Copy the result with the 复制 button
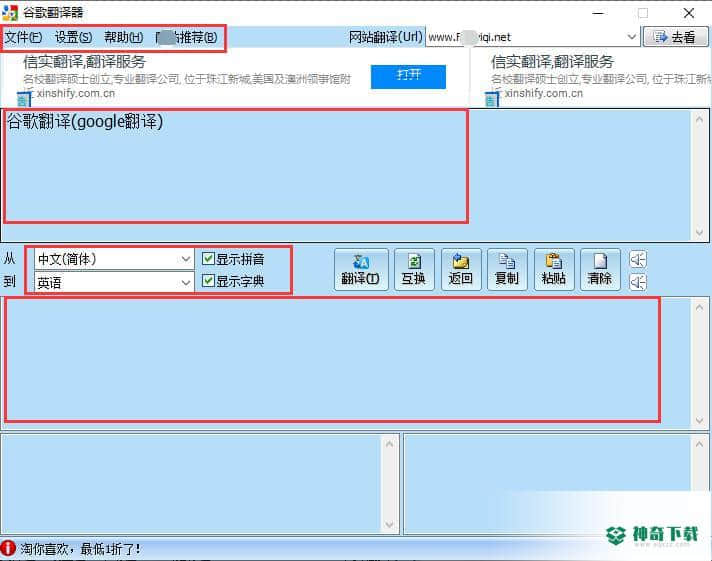Viewport: 712px width, 561px height. (507, 269)
